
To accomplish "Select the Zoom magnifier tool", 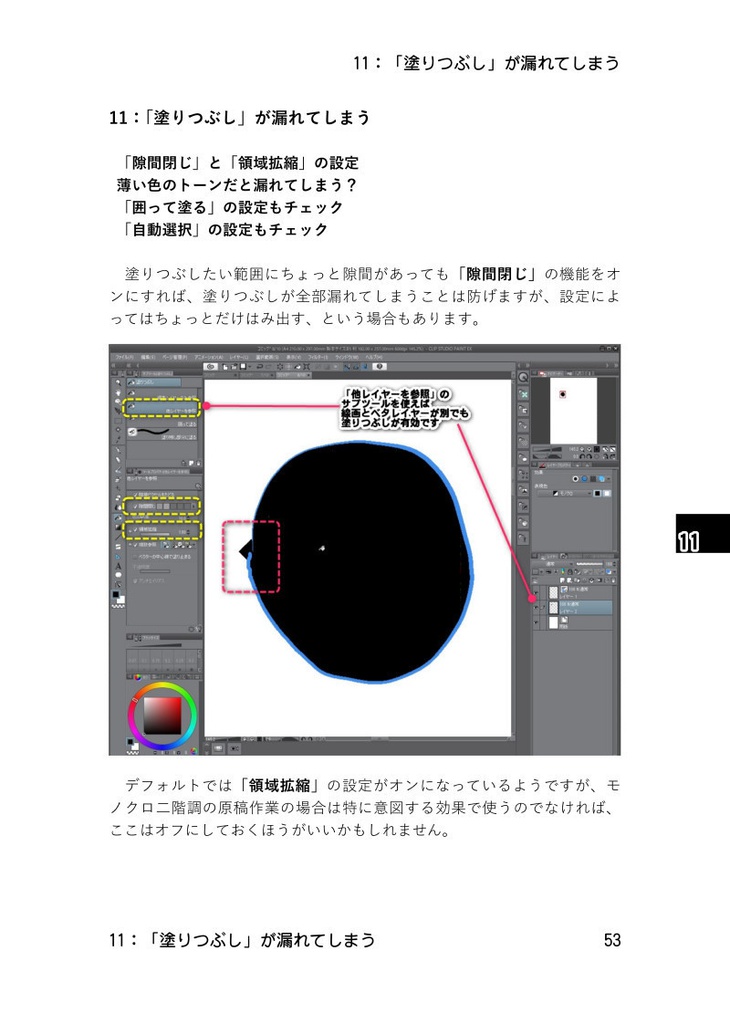I will [118, 382].
